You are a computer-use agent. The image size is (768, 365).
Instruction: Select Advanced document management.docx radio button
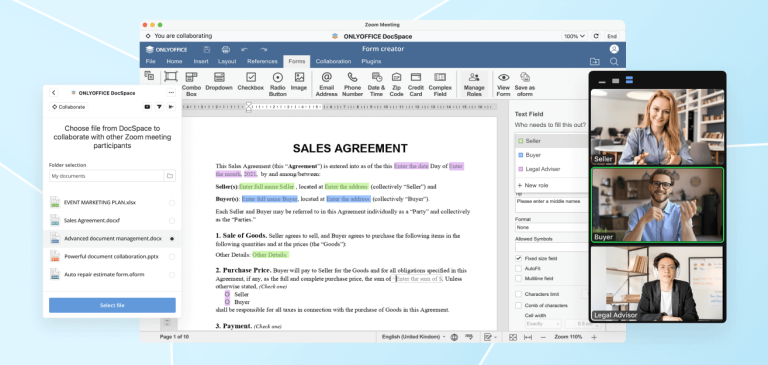tap(172, 239)
